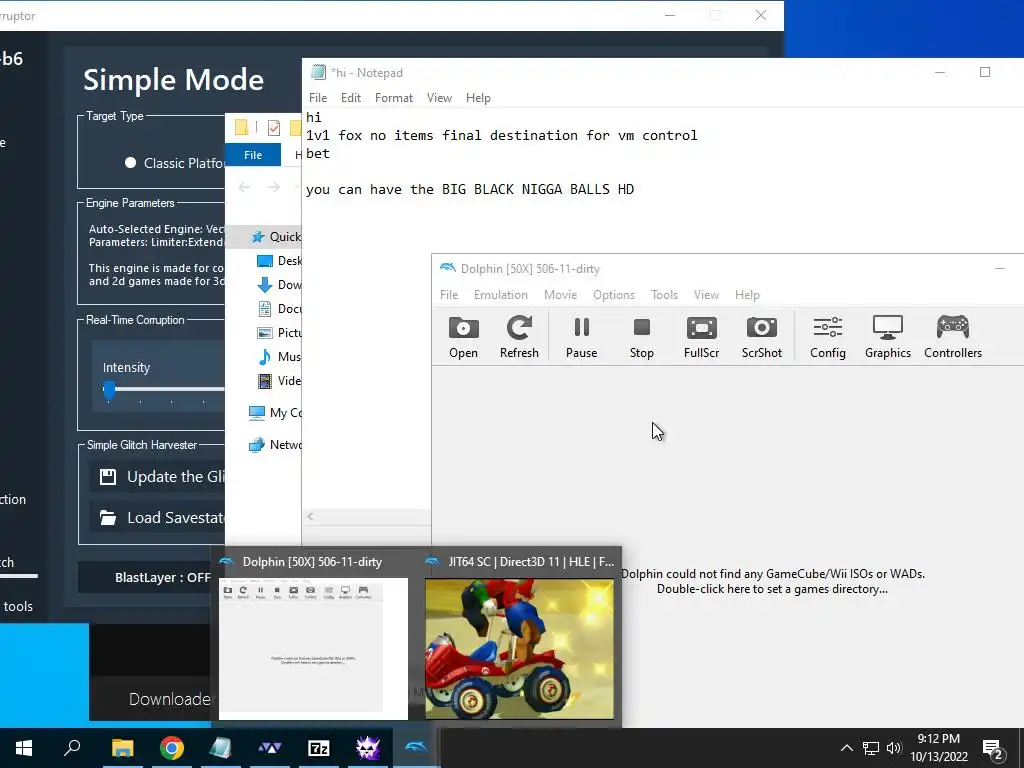Open Dolphin Config settings icon
1024x768 pixels.
827,336
